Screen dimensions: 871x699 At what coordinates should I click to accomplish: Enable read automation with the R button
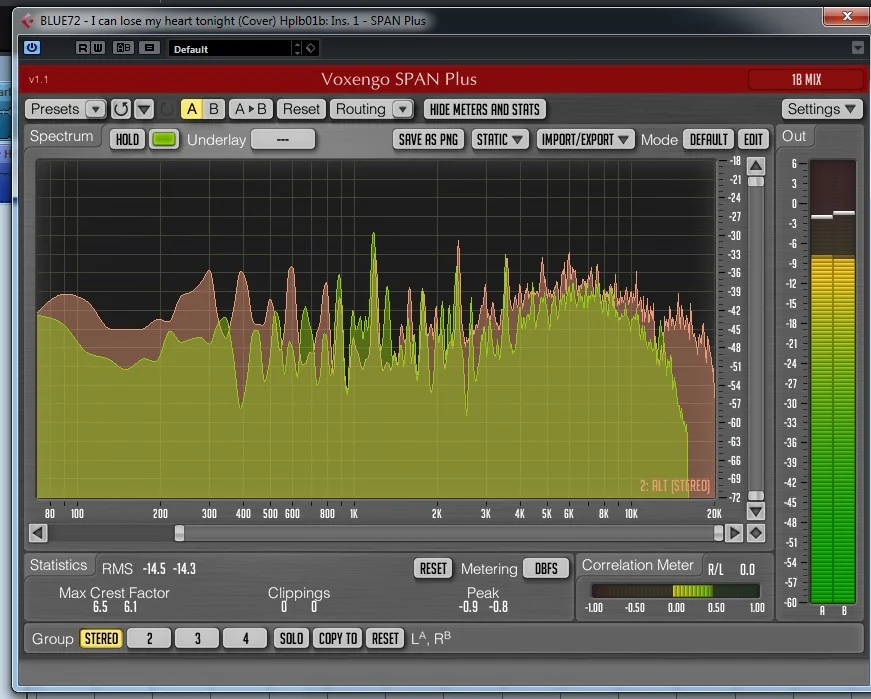(x=82, y=48)
